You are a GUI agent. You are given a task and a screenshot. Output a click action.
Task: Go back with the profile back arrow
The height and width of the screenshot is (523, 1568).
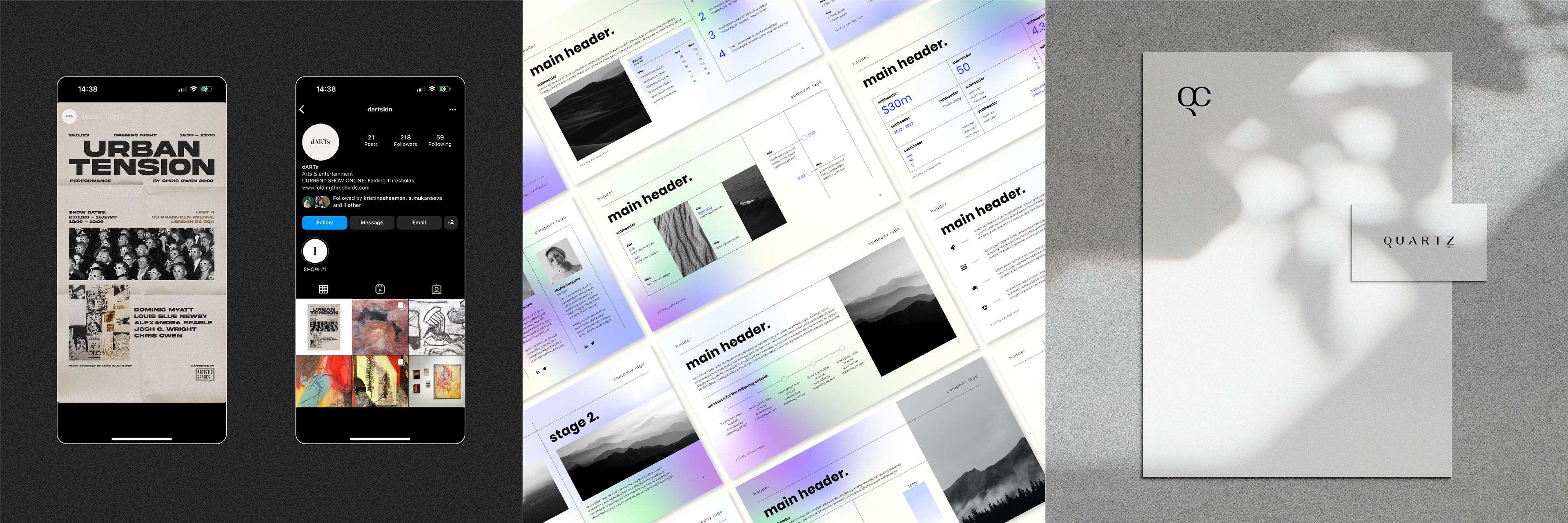pyautogui.click(x=302, y=110)
